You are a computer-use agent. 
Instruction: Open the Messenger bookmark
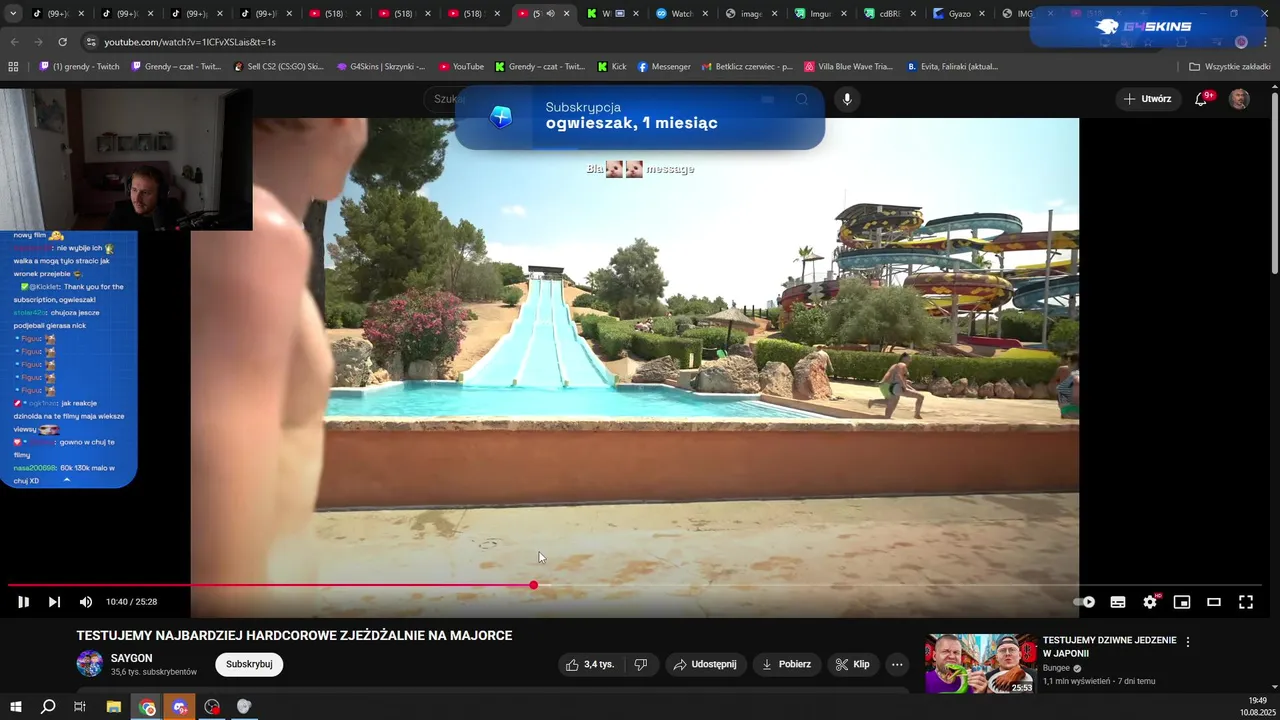pyautogui.click(x=664, y=67)
